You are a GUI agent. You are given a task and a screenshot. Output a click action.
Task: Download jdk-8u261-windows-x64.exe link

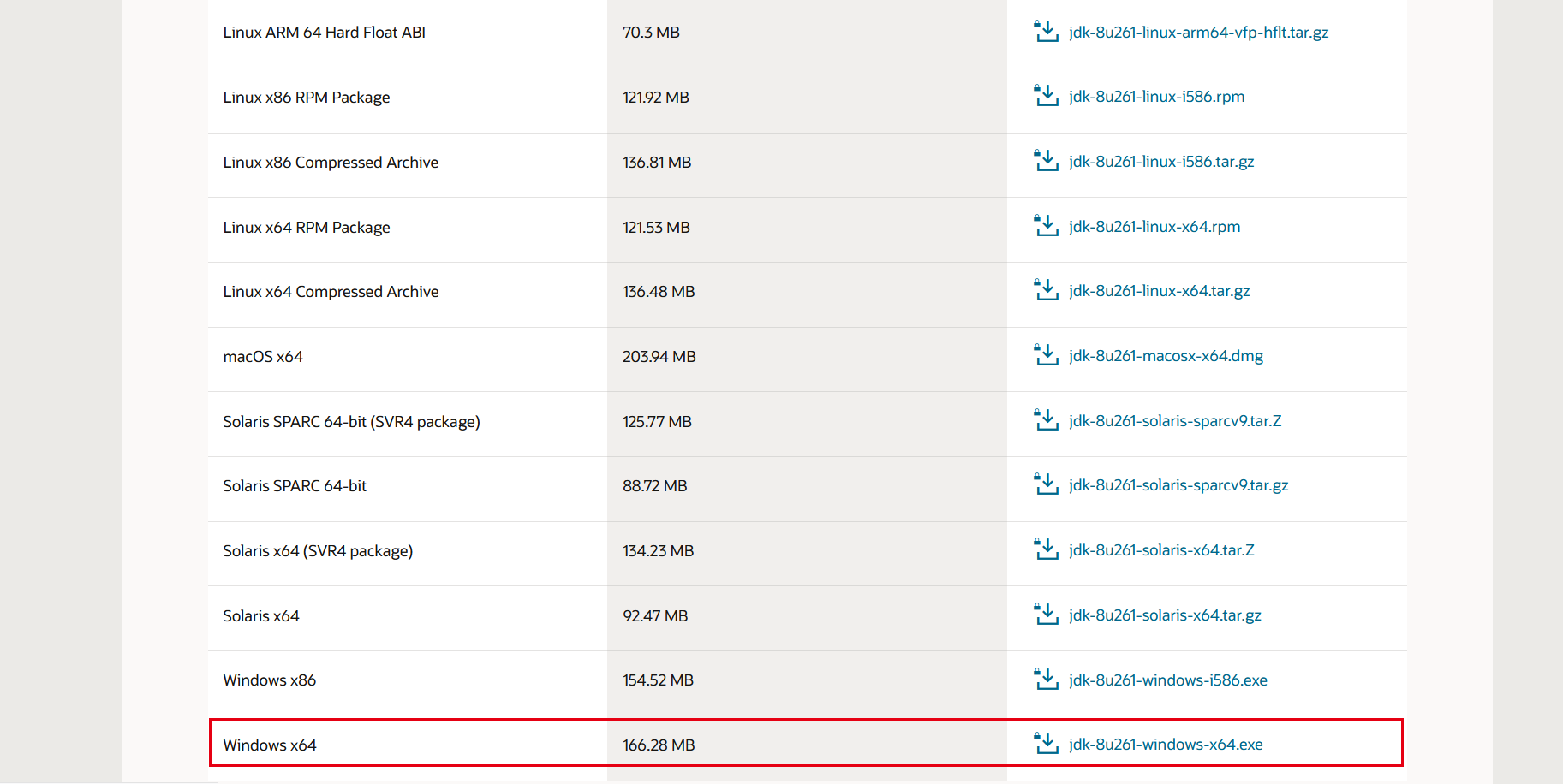[1166, 745]
